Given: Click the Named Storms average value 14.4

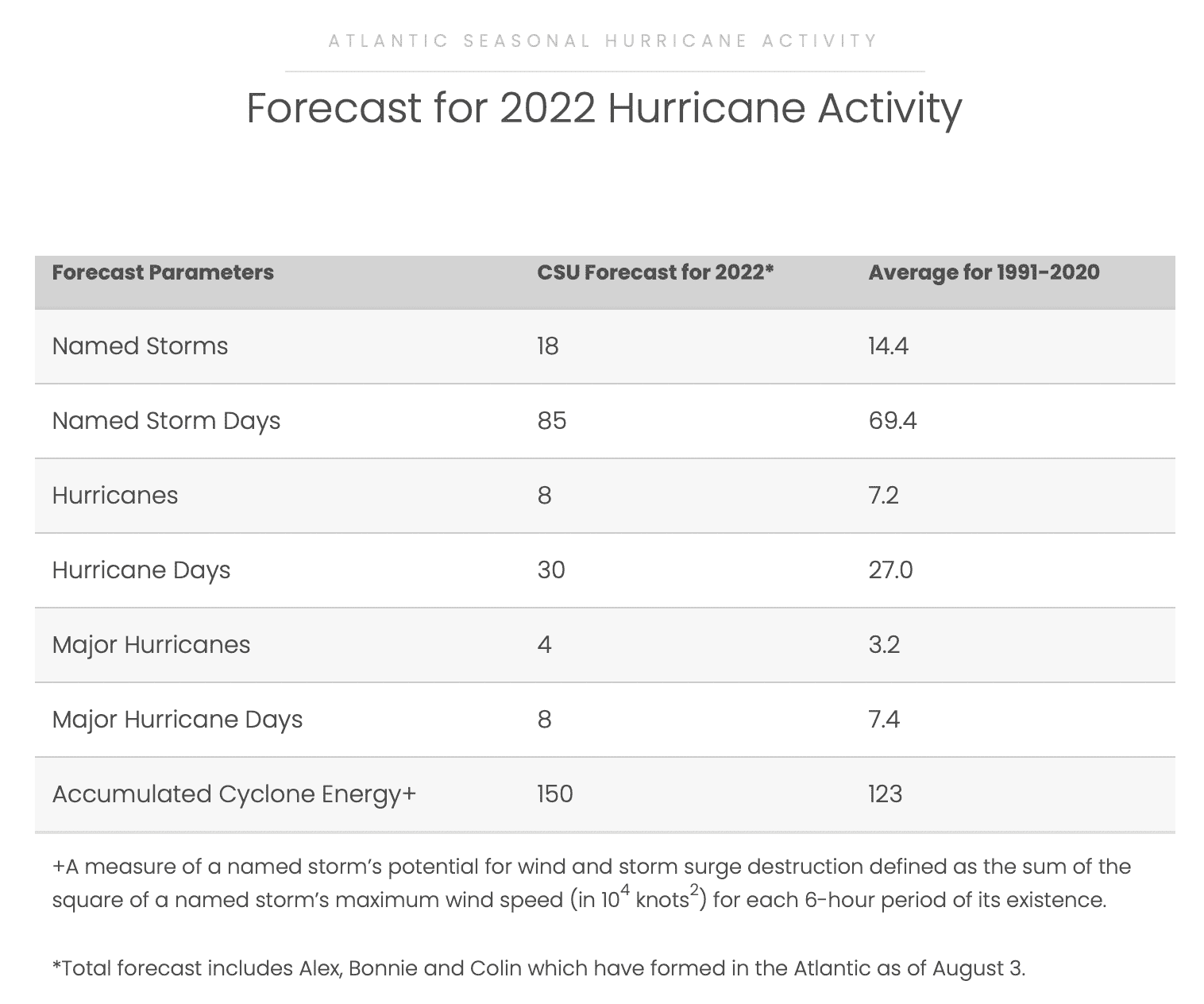Looking at the screenshot, I should coord(889,346).
